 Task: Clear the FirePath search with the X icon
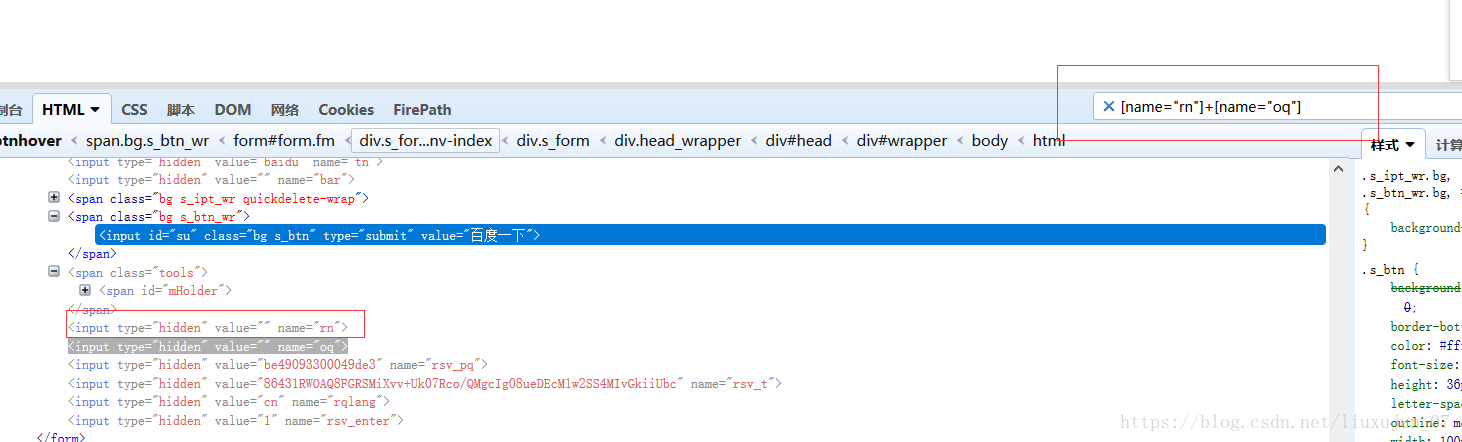tap(1108, 106)
